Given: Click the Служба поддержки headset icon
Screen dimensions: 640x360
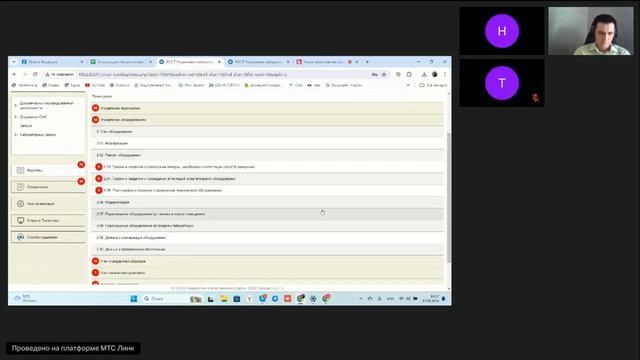Looking at the screenshot, I should click(20, 237).
